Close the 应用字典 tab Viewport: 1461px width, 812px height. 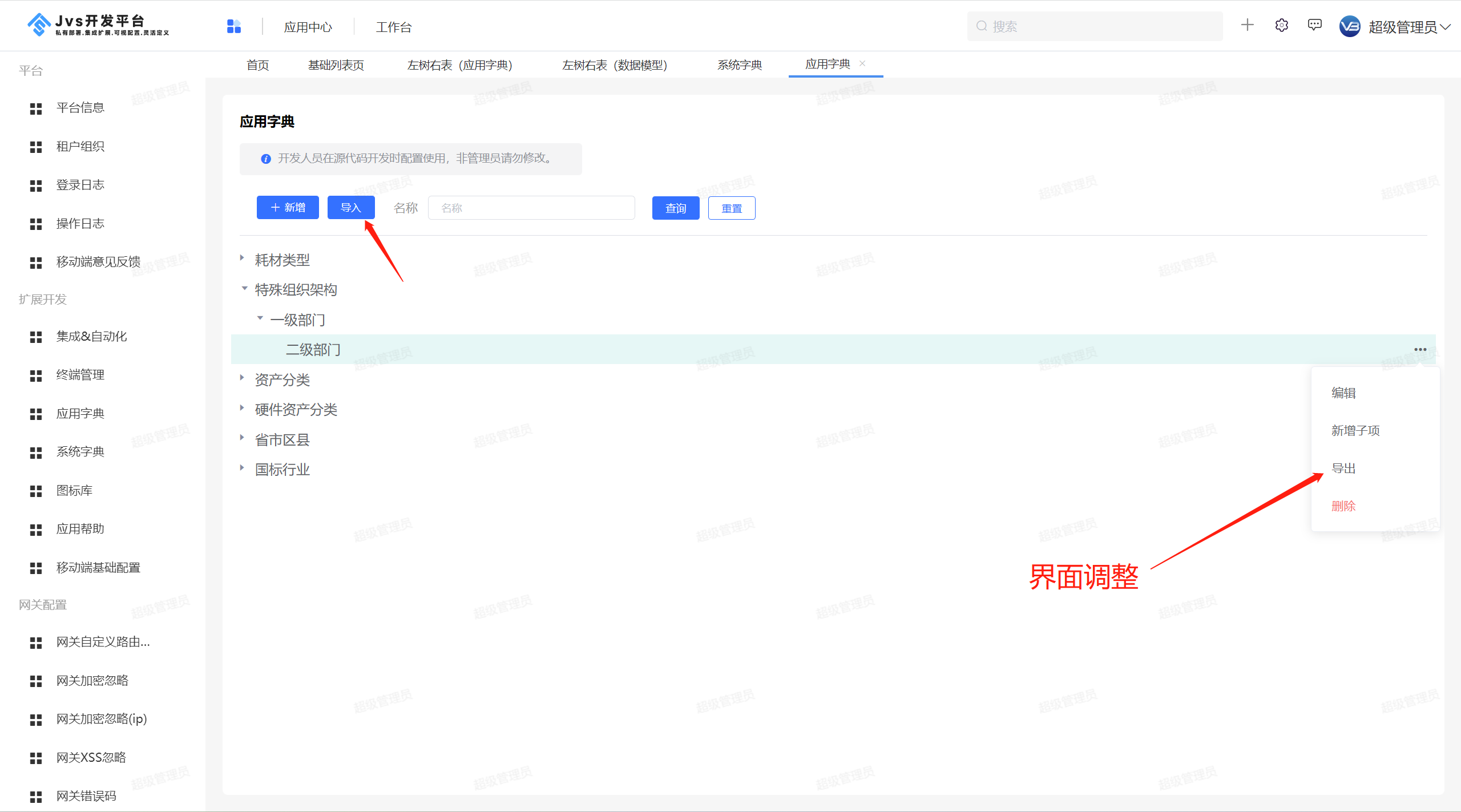point(862,63)
